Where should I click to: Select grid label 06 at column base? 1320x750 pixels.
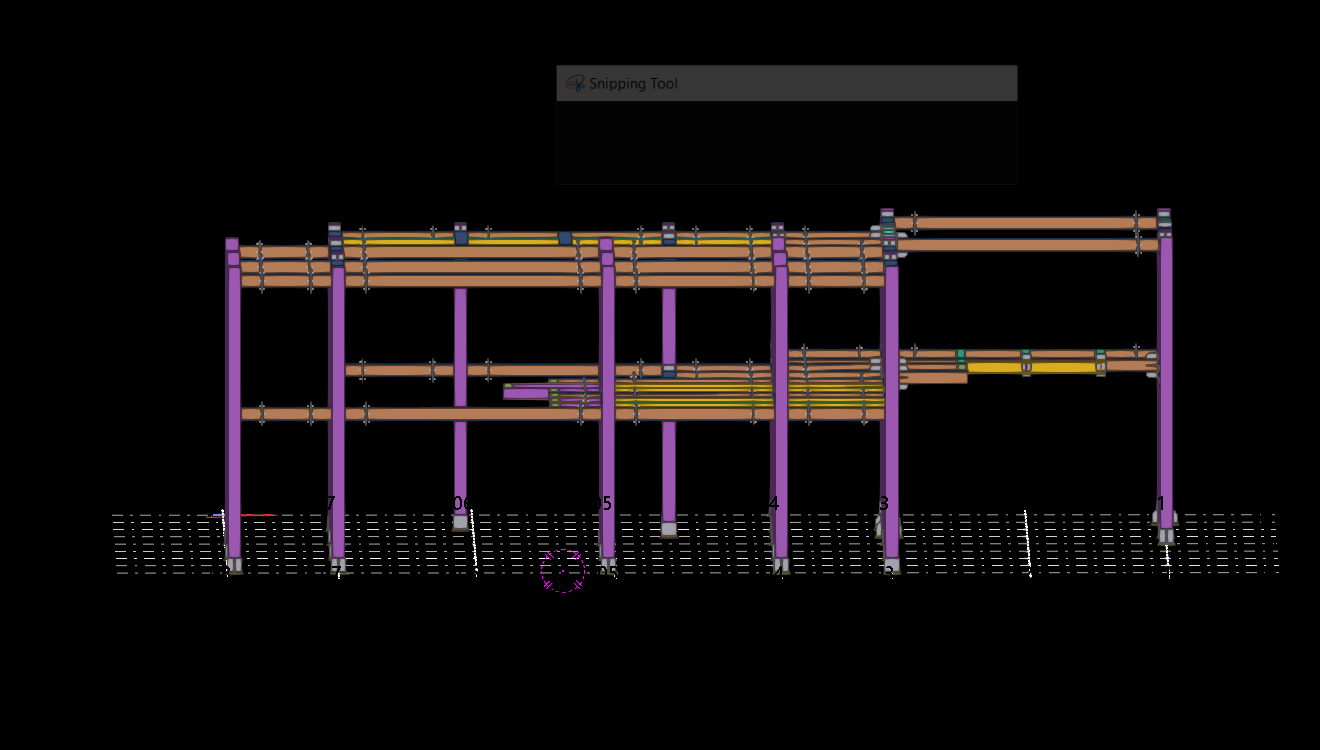point(460,503)
